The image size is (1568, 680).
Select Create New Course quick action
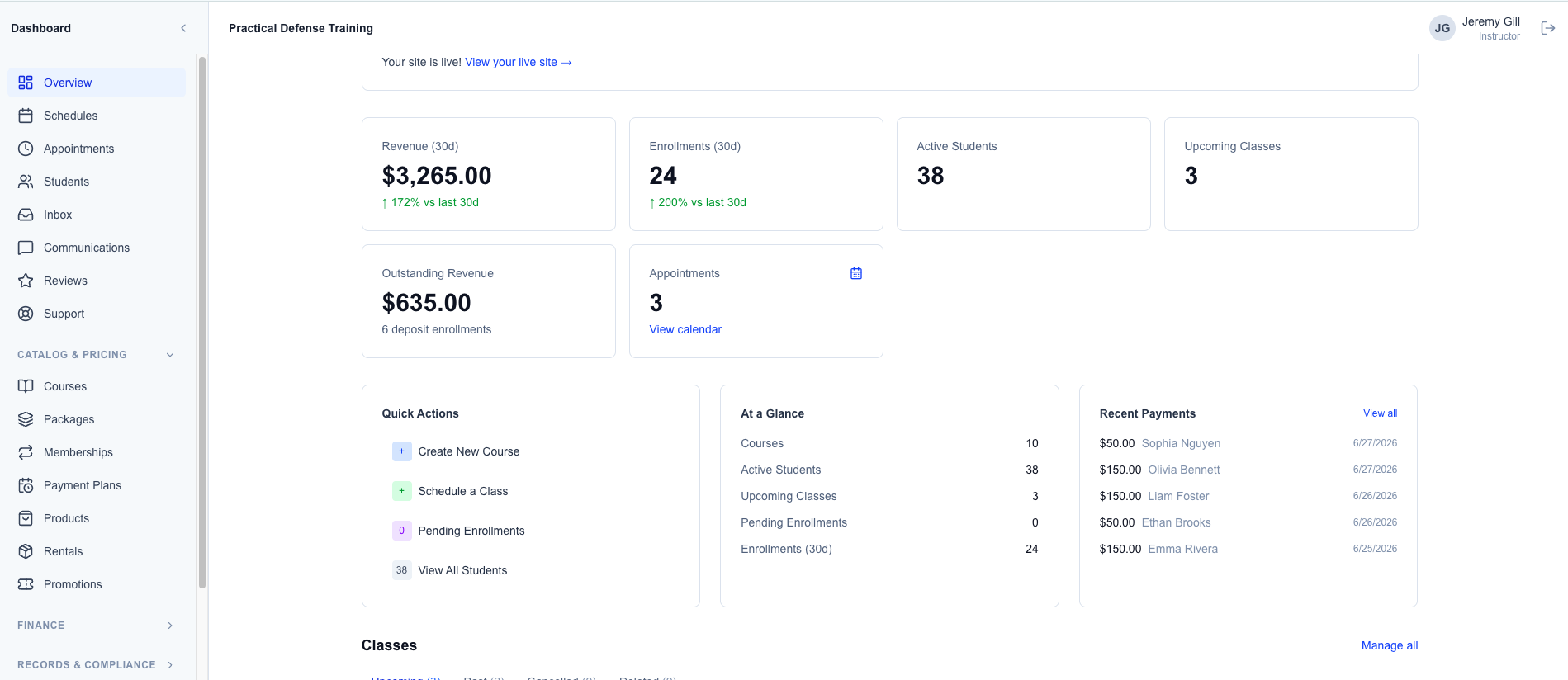531,451
